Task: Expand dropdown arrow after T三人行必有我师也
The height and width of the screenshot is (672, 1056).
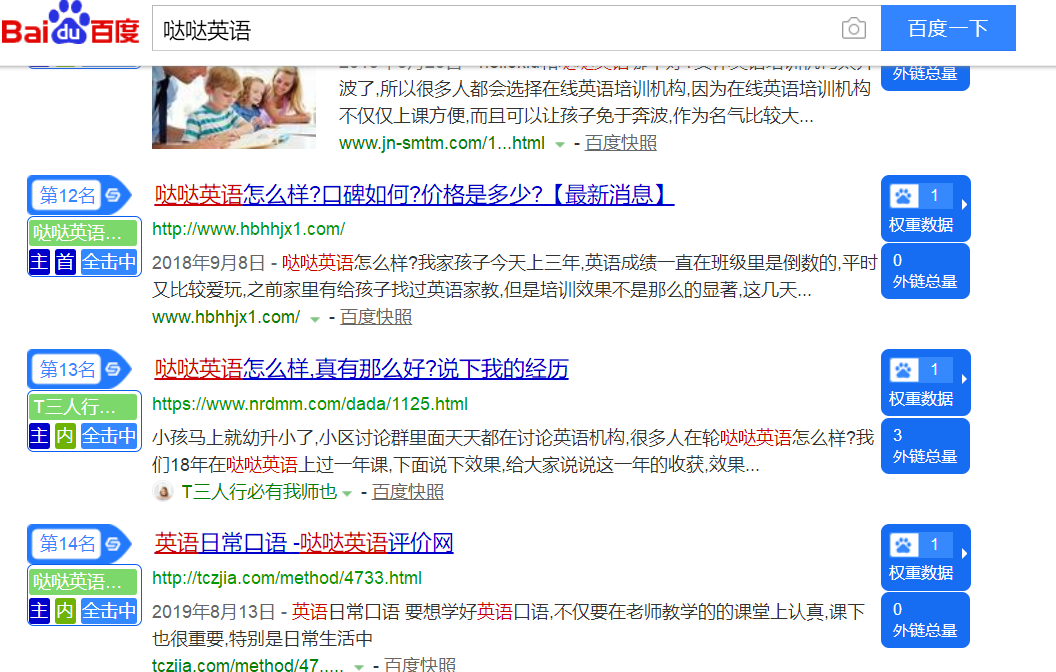Action: click(x=347, y=494)
